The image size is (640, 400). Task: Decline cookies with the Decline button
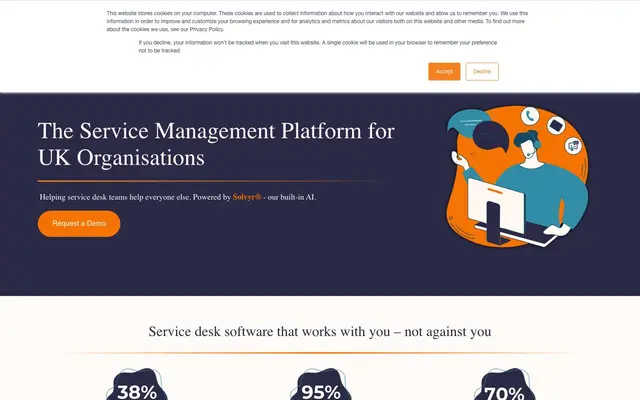(x=482, y=71)
